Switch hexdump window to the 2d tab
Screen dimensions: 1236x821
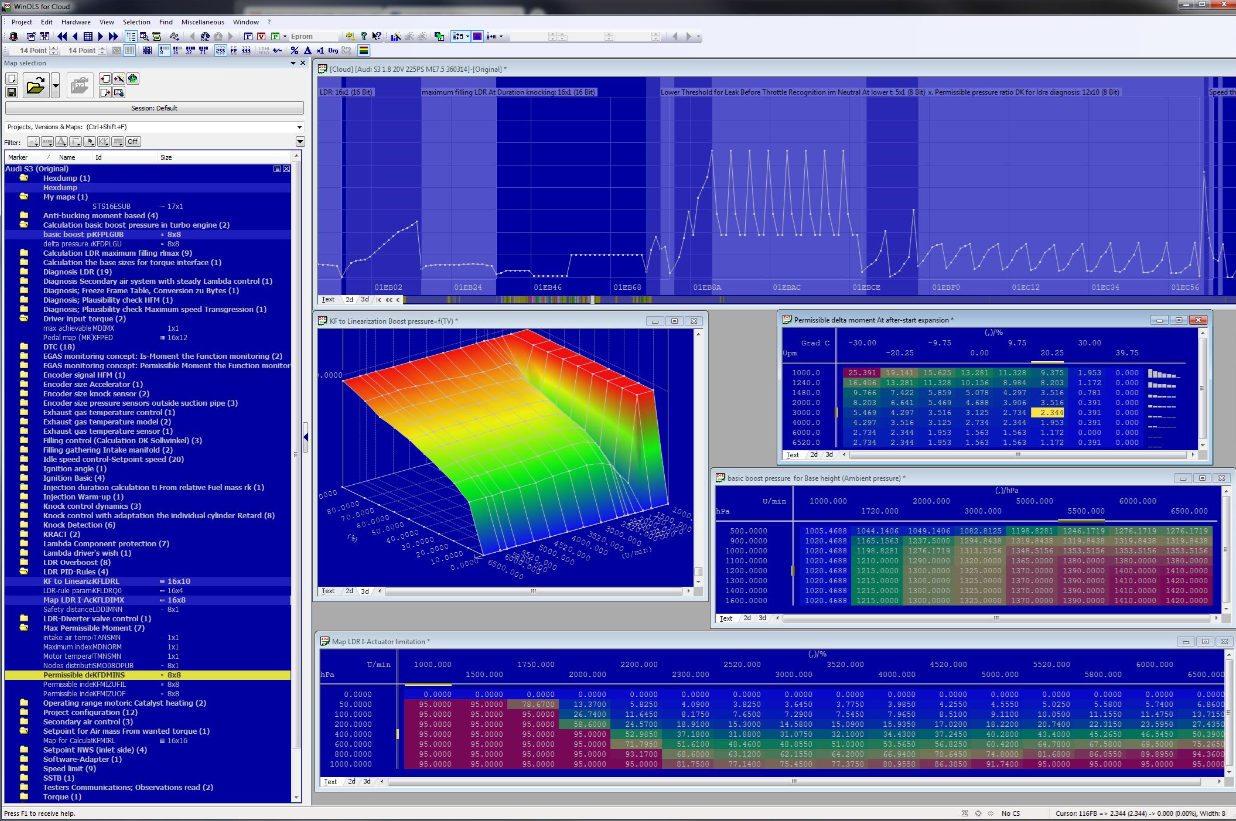click(x=349, y=299)
